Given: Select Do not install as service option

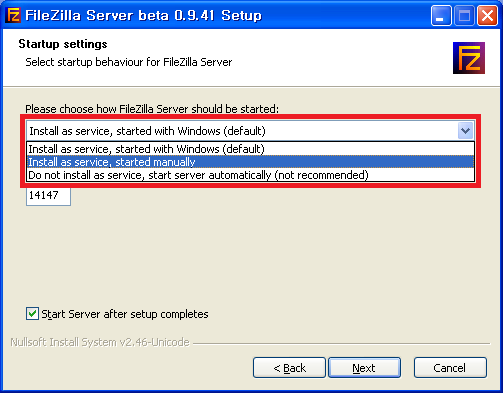Looking at the screenshot, I should 250,175.
